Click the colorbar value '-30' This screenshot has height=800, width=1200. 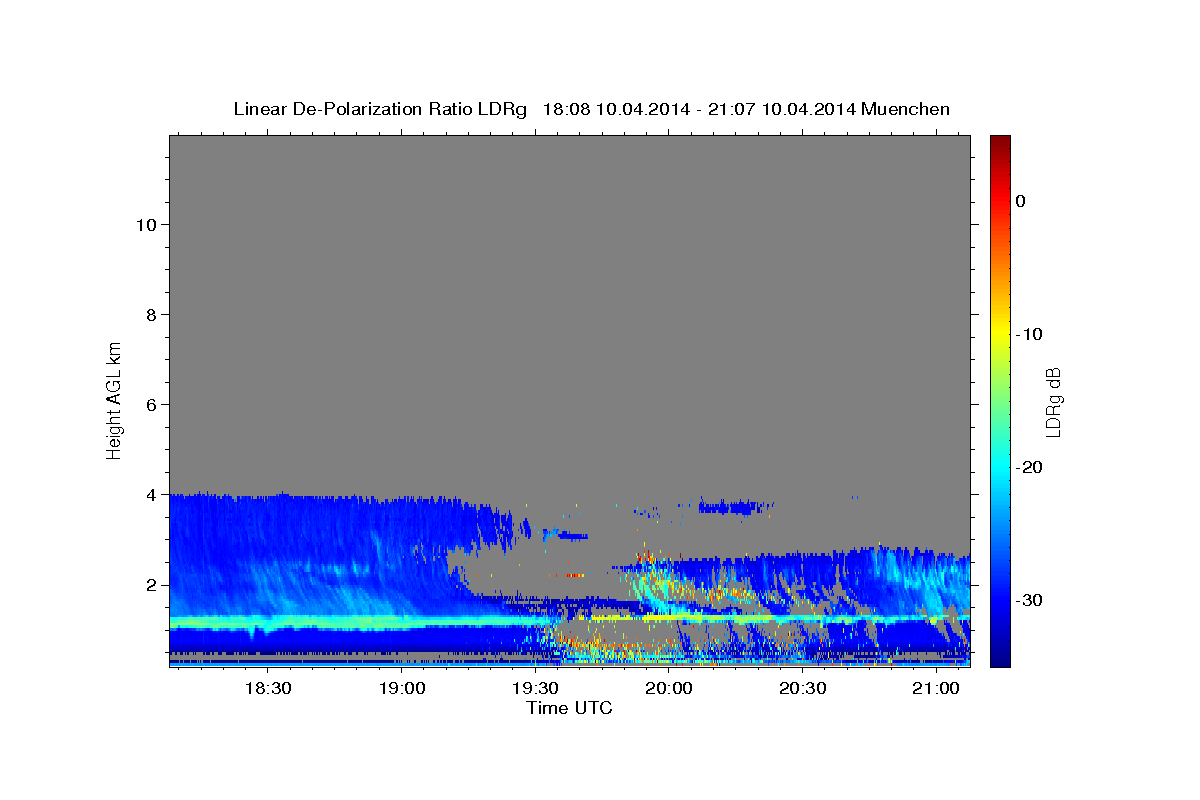coord(1029,600)
